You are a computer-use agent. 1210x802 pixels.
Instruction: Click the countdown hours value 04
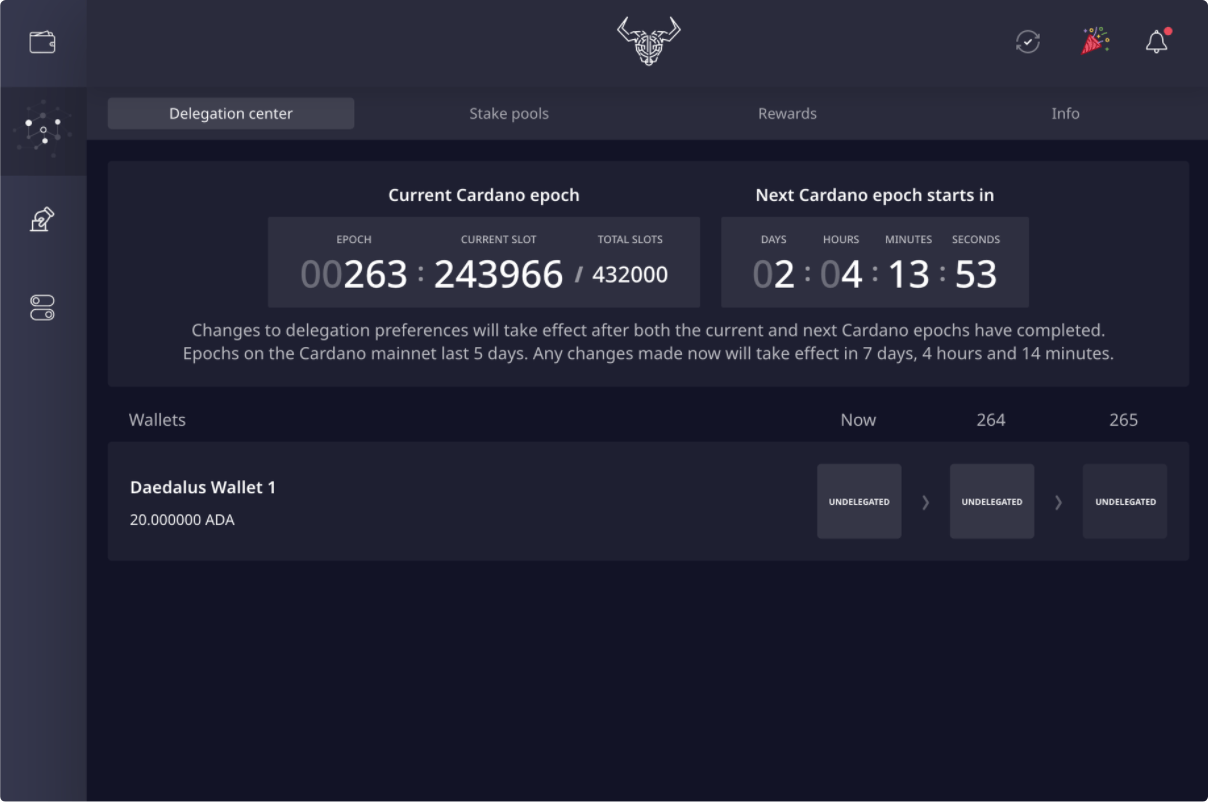(841, 274)
